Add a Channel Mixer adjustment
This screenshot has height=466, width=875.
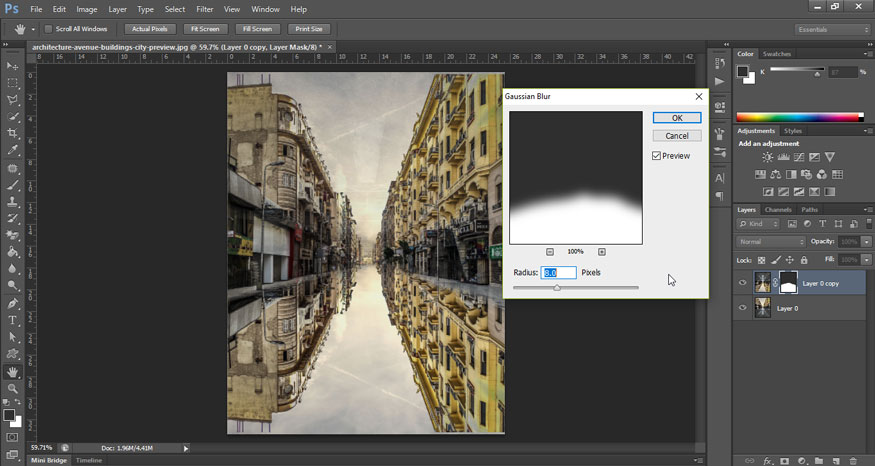(x=821, y=175)
